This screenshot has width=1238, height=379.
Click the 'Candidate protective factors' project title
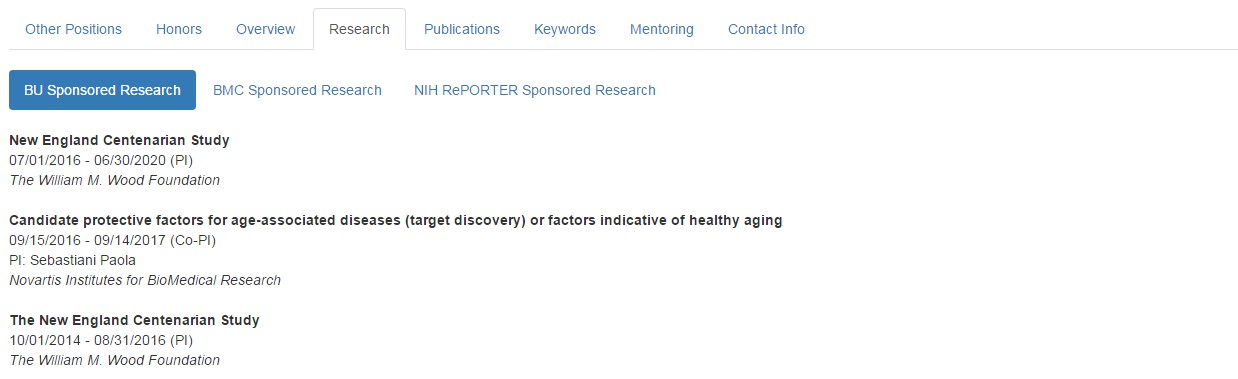tap(396, 220)
